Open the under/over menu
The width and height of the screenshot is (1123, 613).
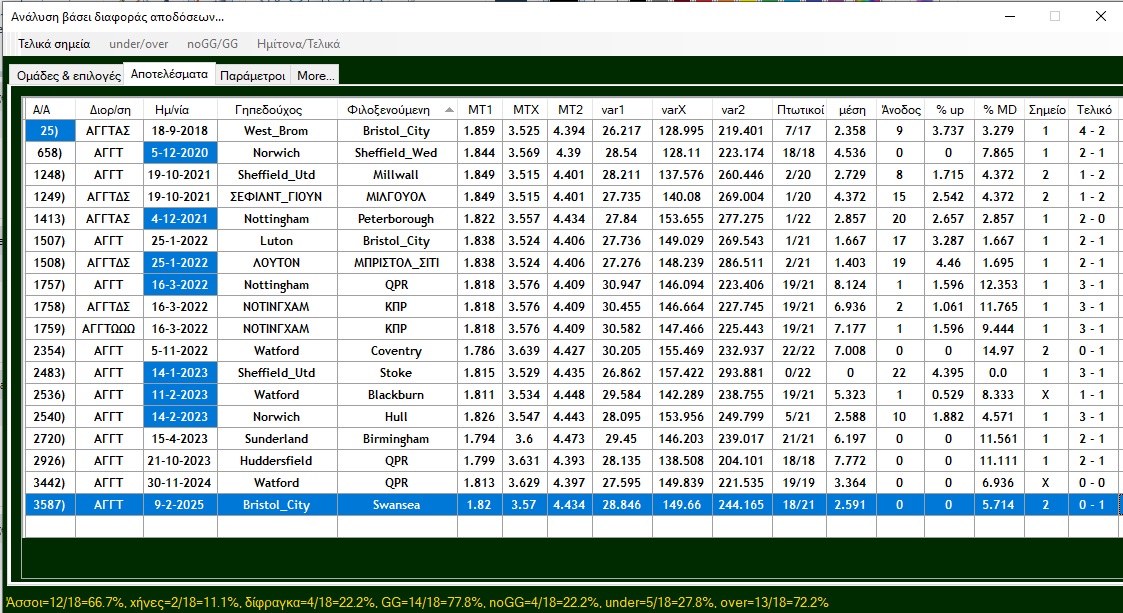[x=139, y=44]
